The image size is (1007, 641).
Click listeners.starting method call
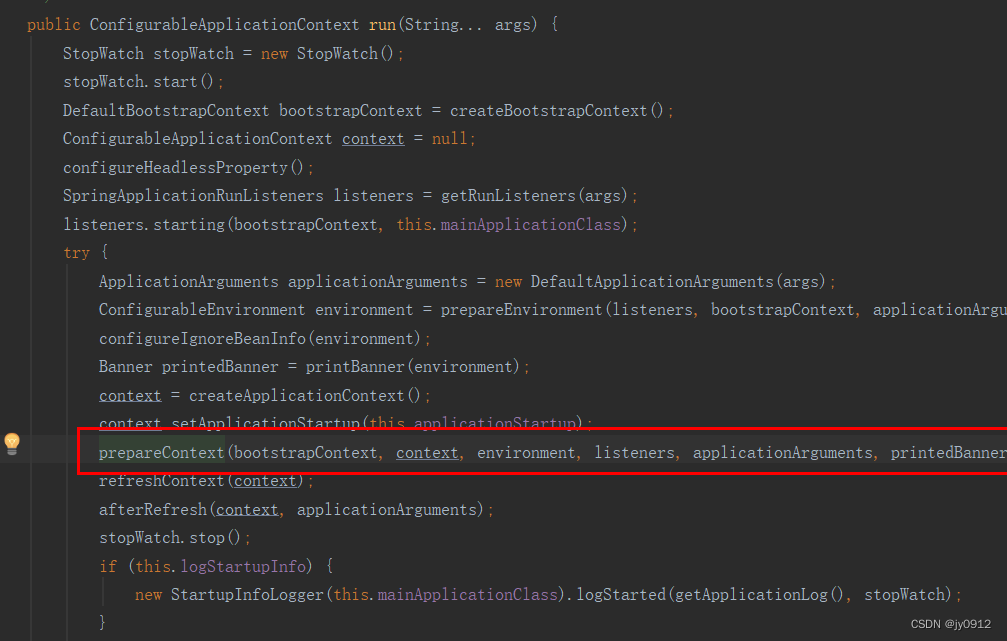[144, 225]
